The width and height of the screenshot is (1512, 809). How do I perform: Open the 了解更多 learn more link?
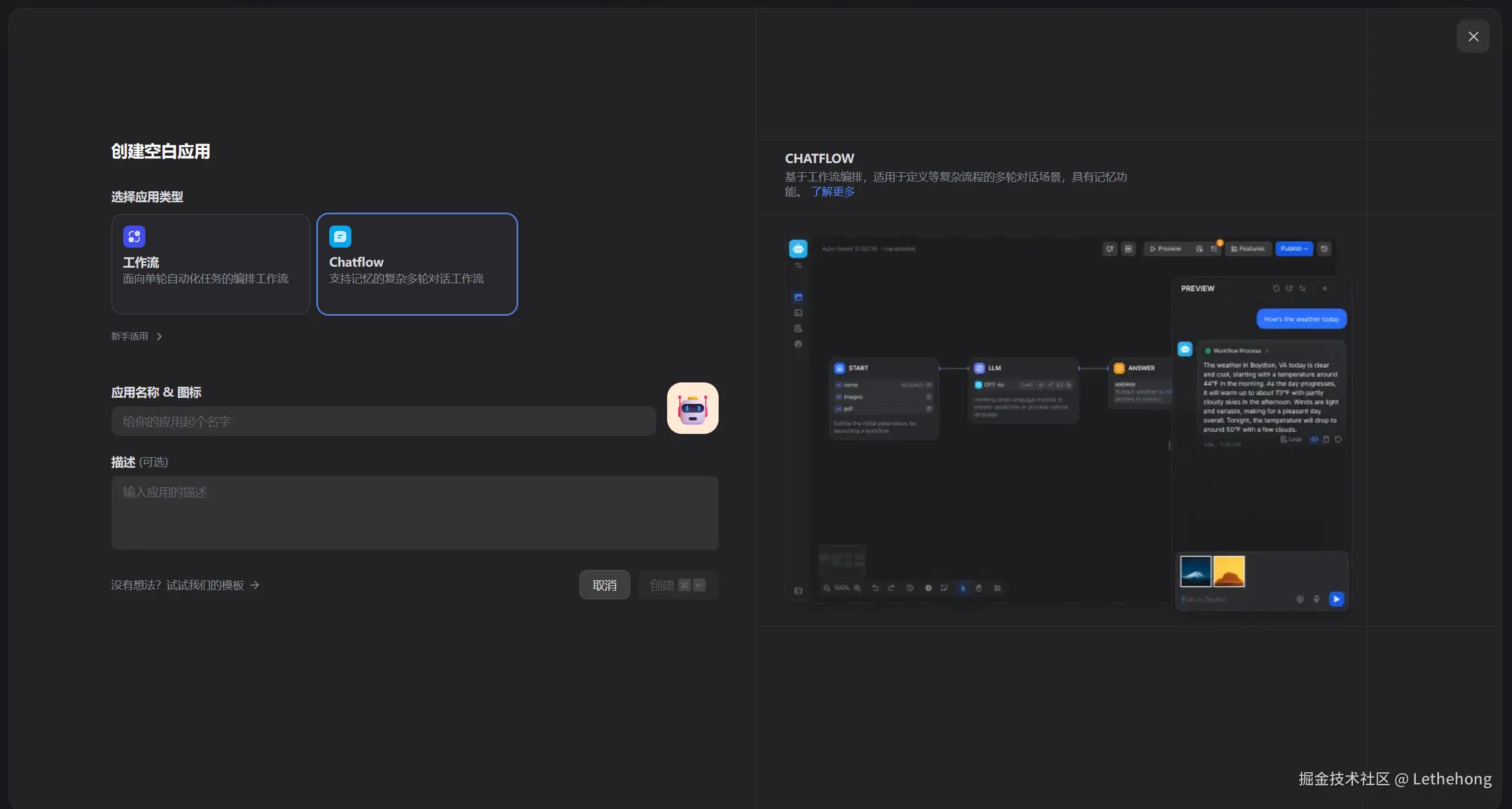pyautogui.click(x=832, y=192)
